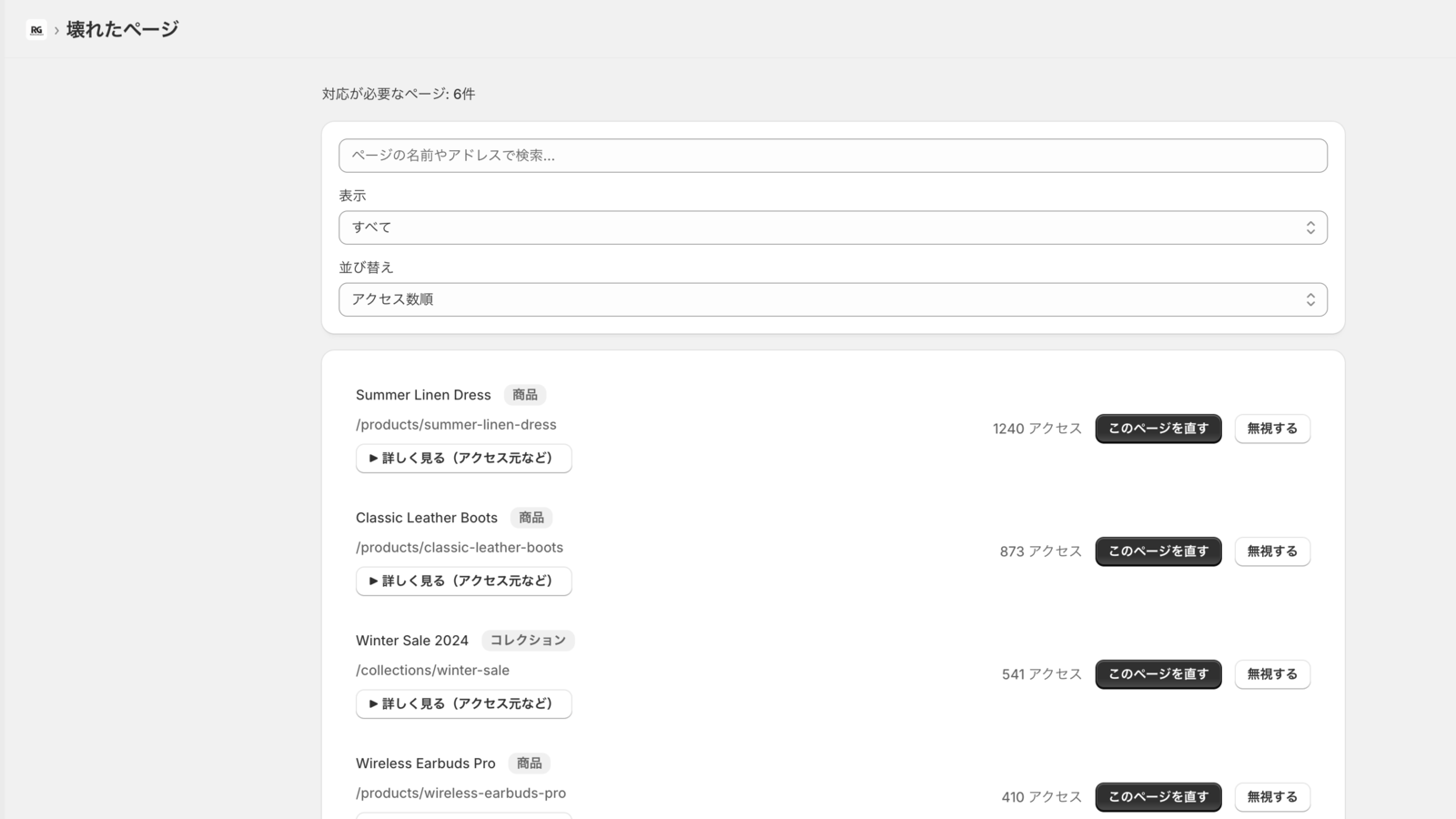Click the /products/wireless-earbuds-pro path
Screen dimensions: 1456x819
click(460, 794)
